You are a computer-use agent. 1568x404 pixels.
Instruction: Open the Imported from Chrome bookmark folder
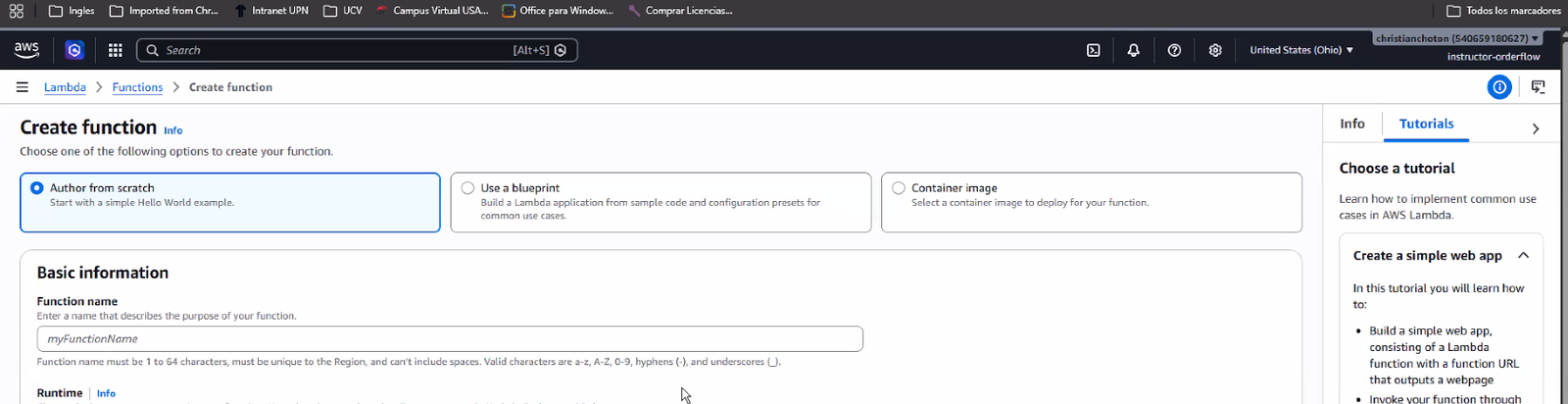tap(164, 11)
